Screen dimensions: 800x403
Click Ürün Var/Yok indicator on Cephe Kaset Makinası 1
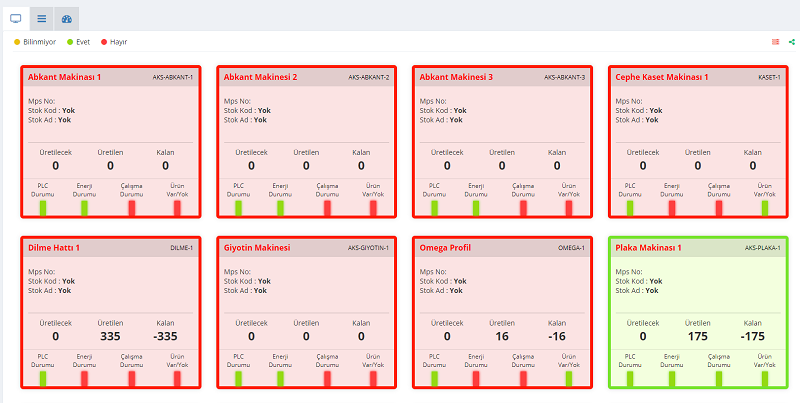coord(765,207)
